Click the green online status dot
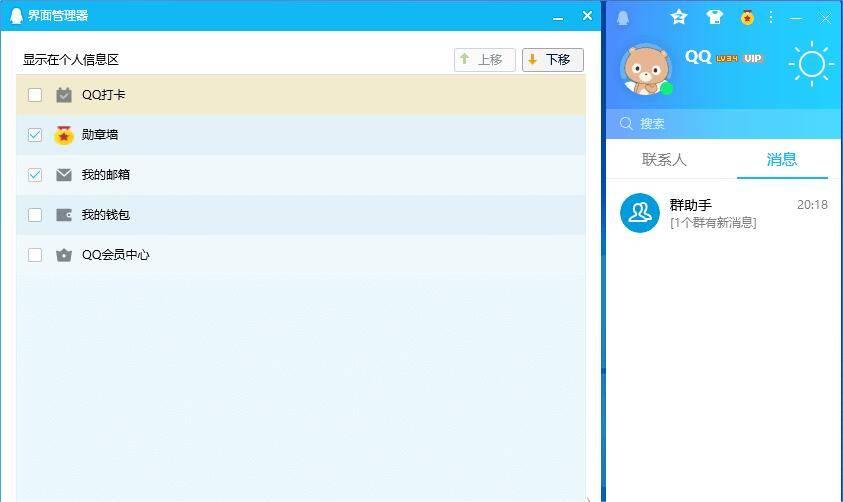Image resolution: width=843 pixels, height=502 pixels. pyautogui.click(x=667, y=88)
